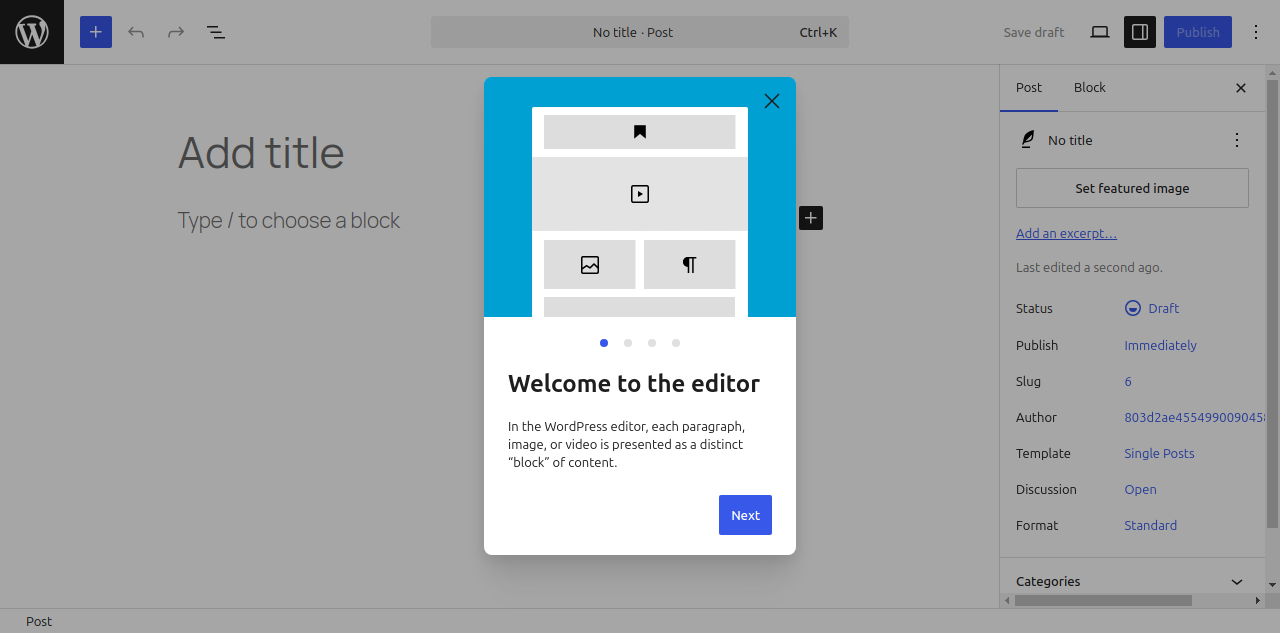
Task: Click the sidebar vertical scrollbar thumb
Action: click(1273, 303)
